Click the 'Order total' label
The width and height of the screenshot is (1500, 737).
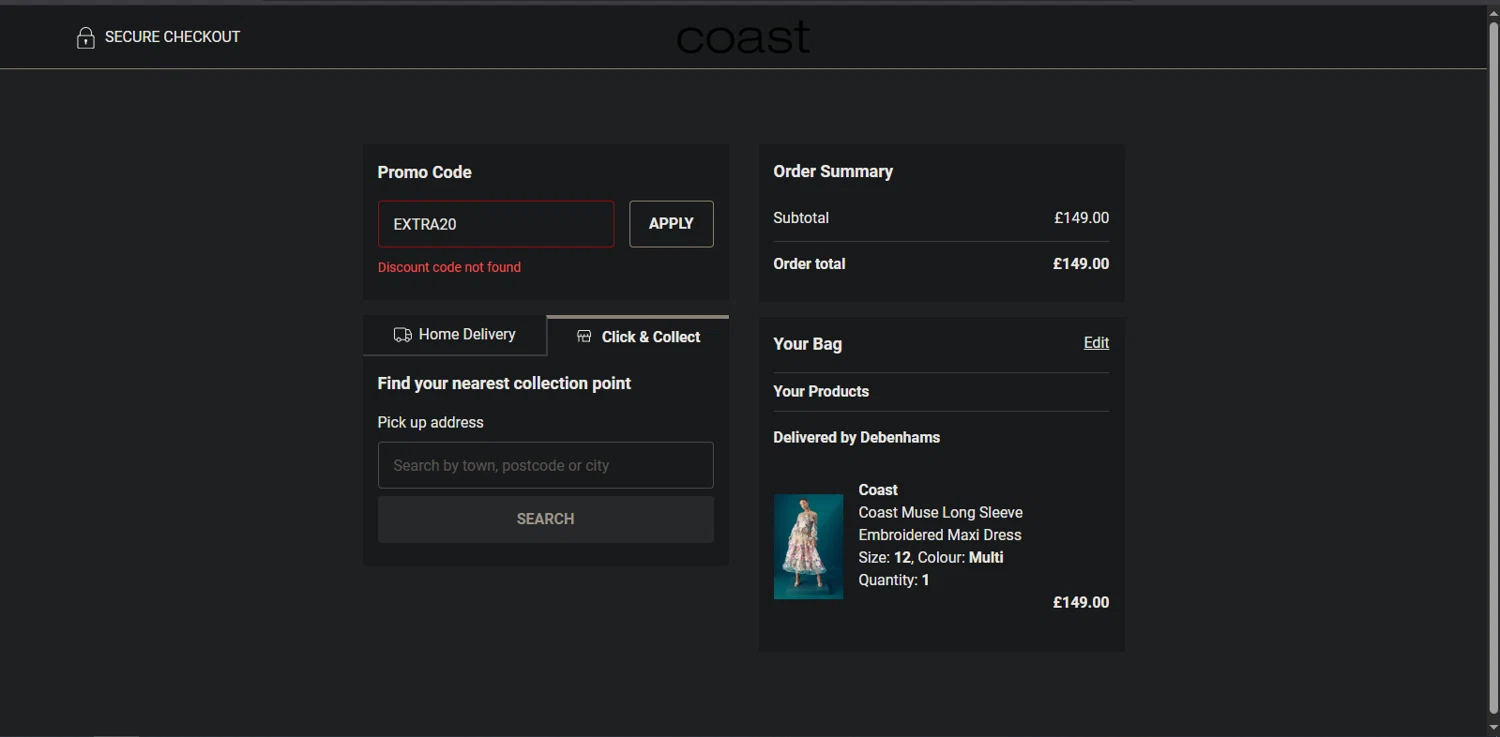click(809, 264)
